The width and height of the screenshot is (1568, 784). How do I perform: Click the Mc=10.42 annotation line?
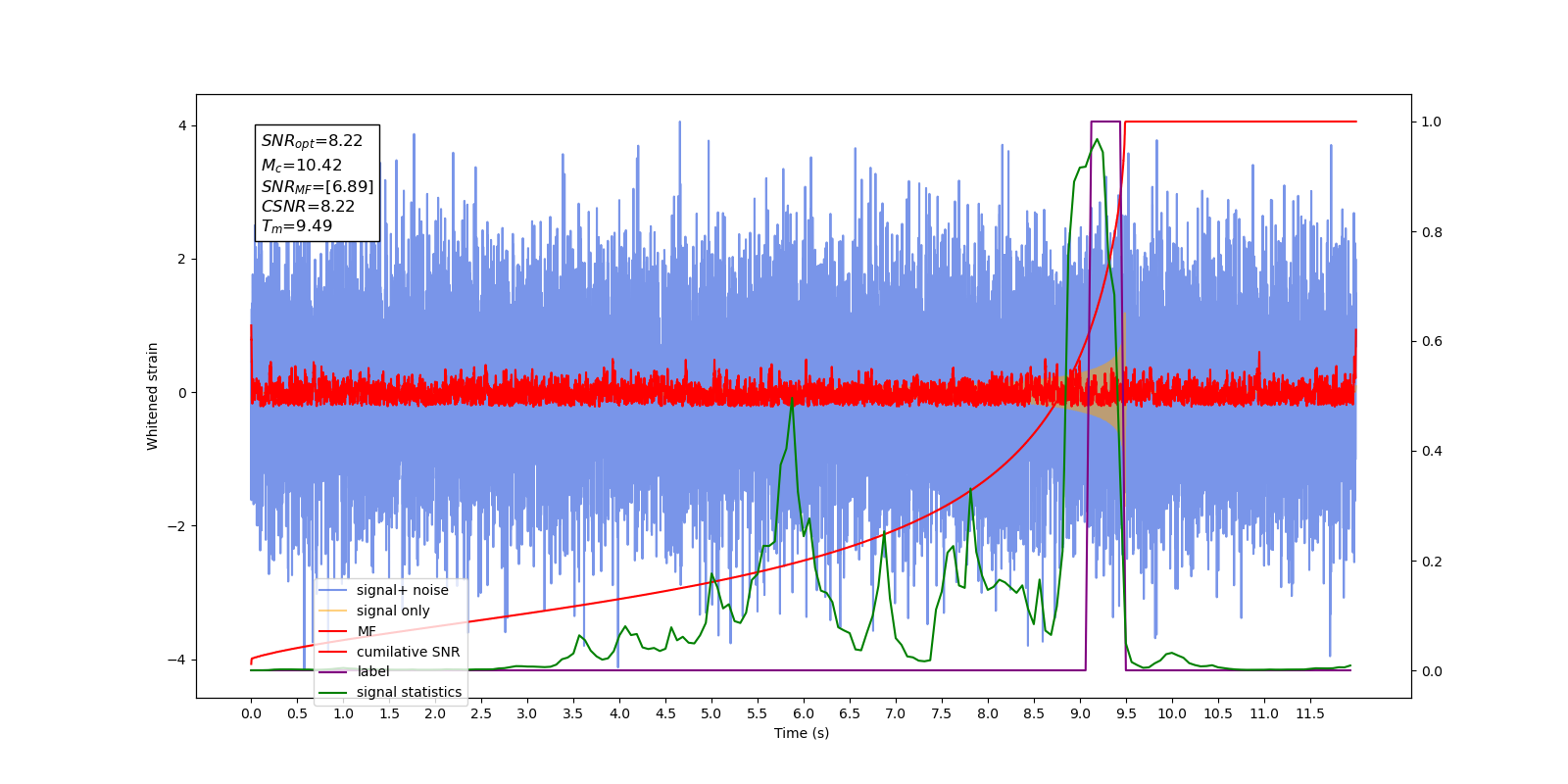(301, 166)
